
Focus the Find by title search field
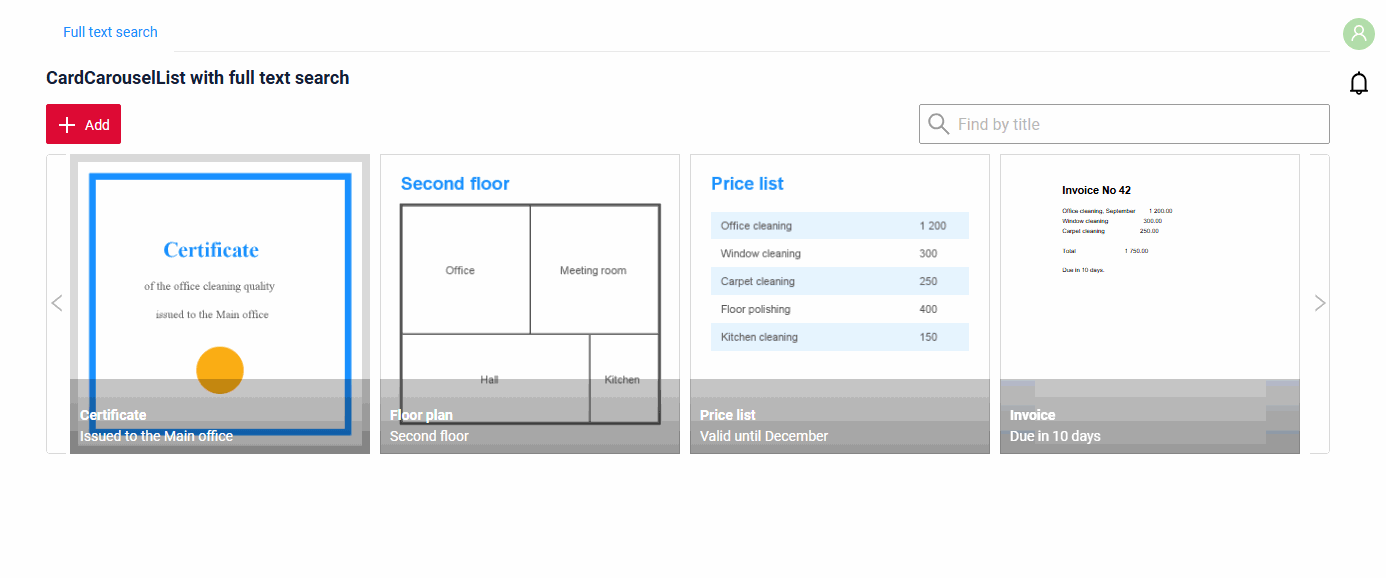1124,124
